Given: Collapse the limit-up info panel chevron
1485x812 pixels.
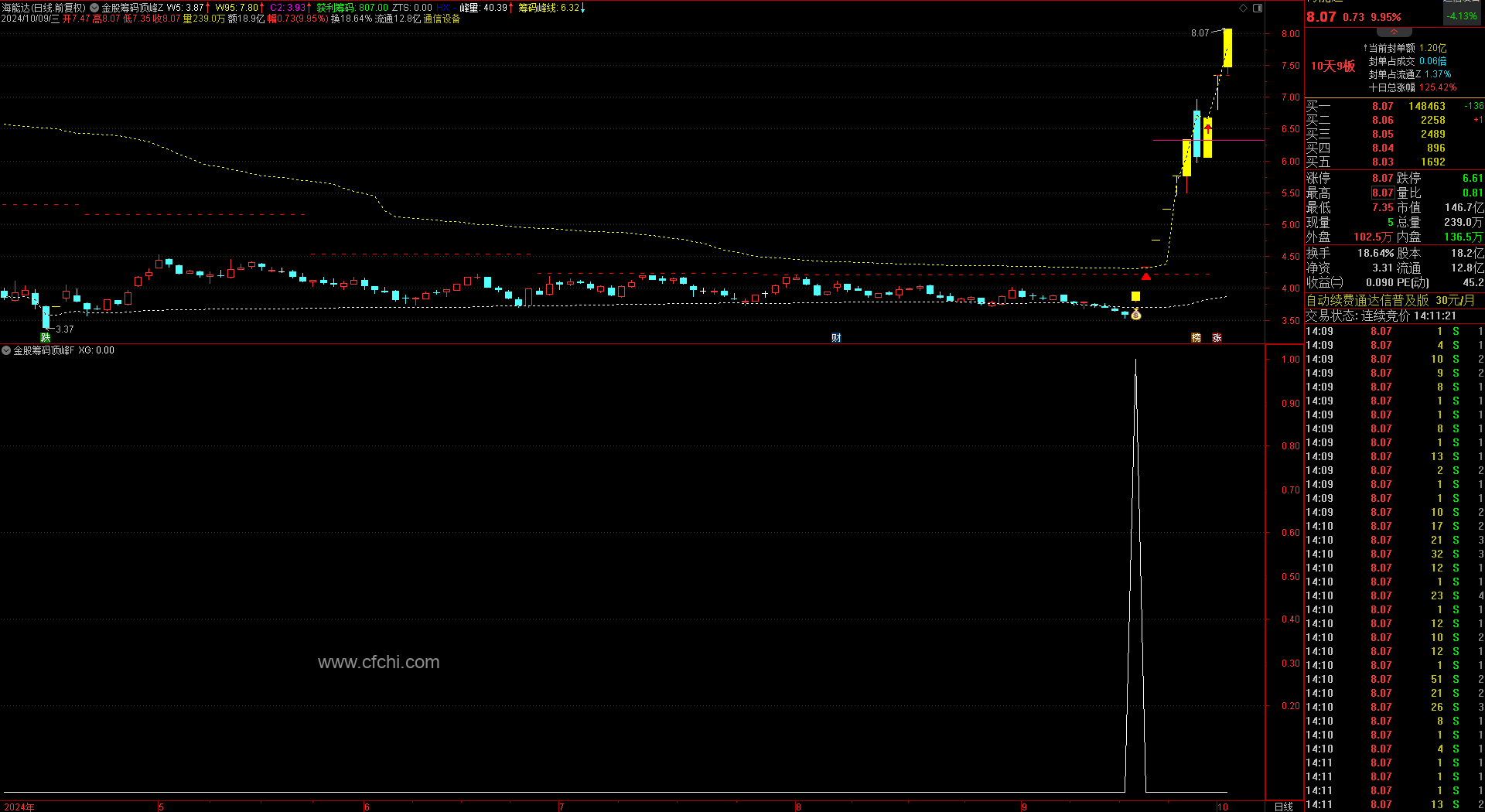Looking at the screenshot, I should click(1394, 32).
